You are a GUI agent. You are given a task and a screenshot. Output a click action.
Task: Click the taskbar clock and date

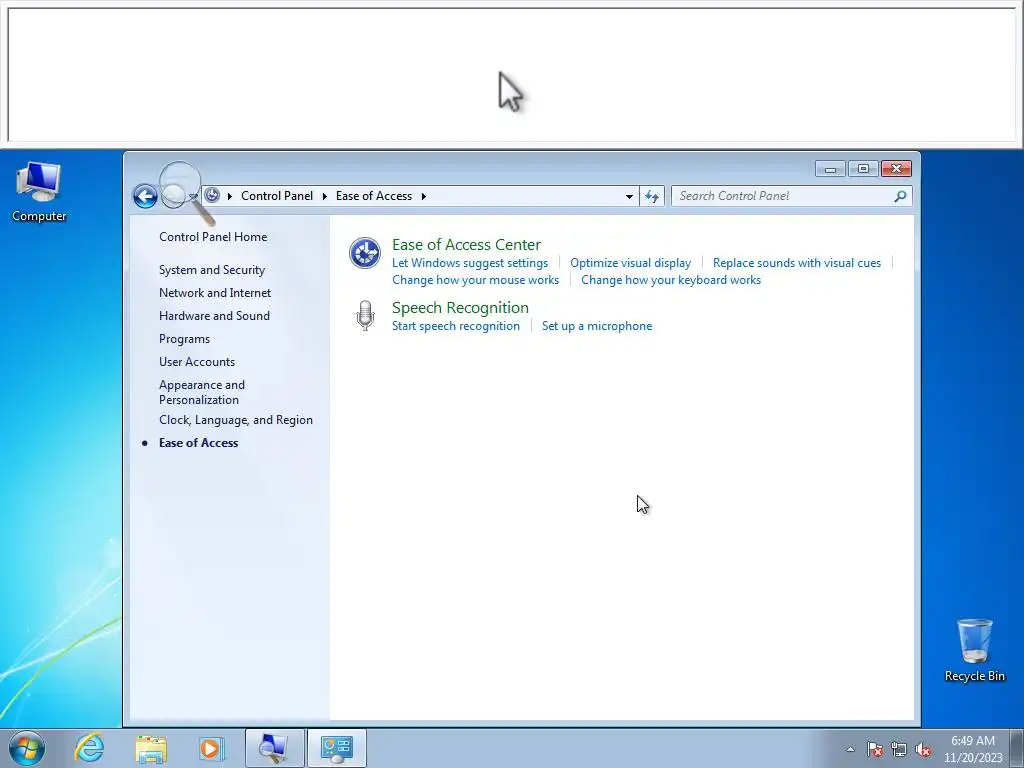[972, 749]
